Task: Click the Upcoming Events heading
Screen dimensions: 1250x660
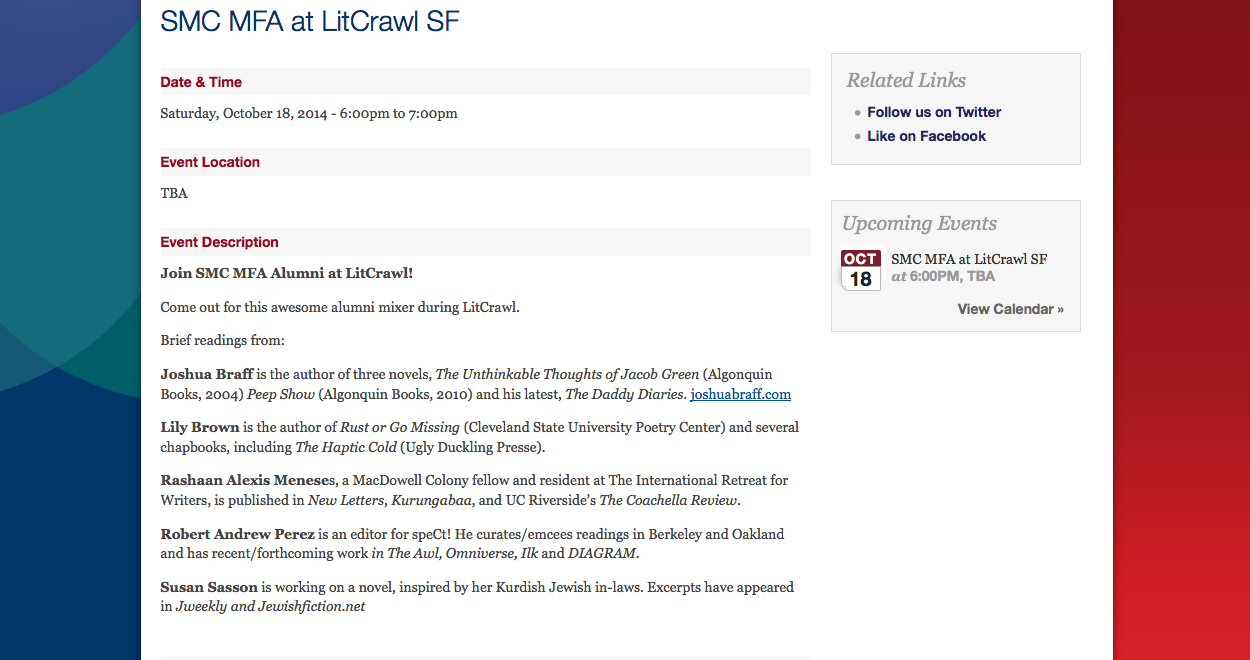Action: click(x=919, y=223)
